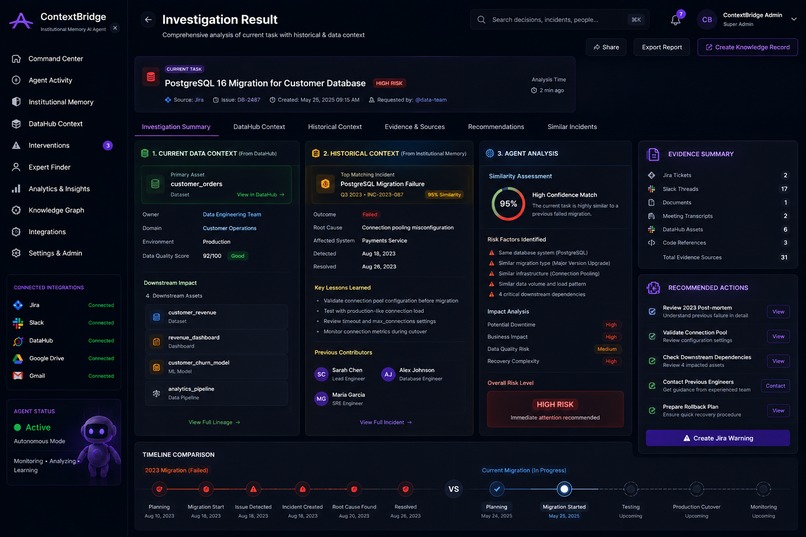Image resolution: width=806 pixels, height=537 pixels.
Task: Open Jira Tickets evidence row
Action: [718, 175]
